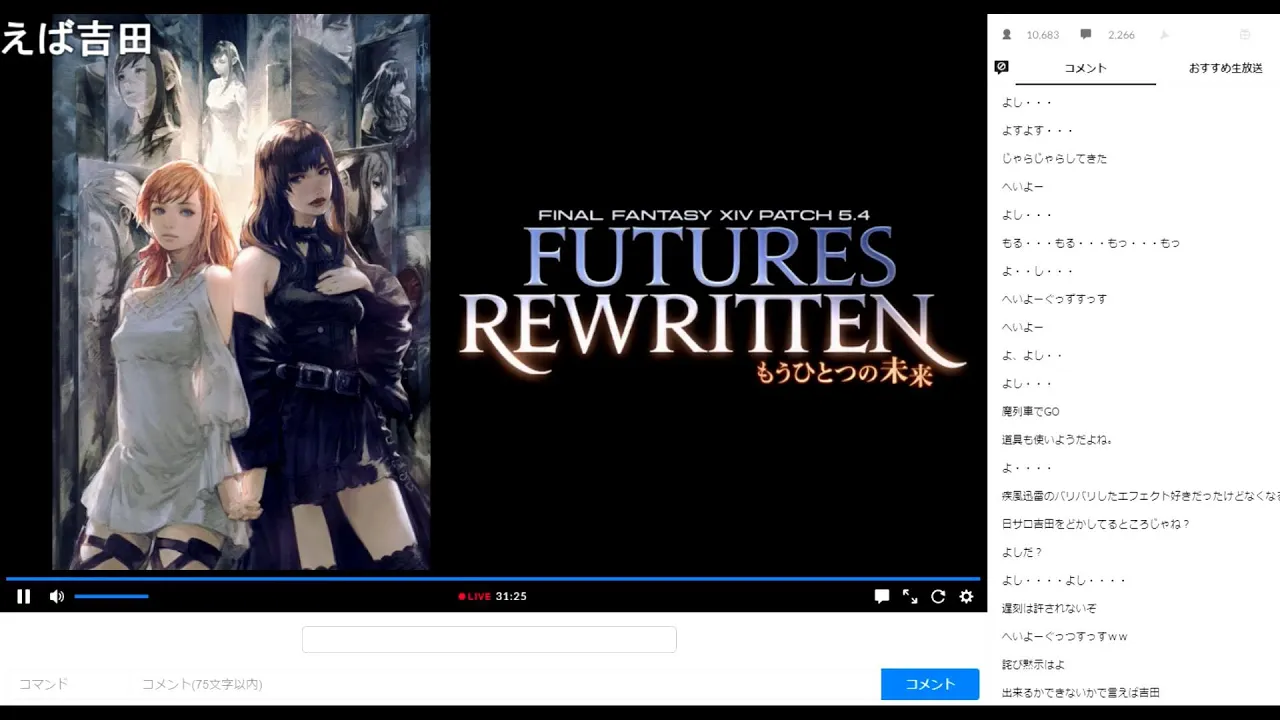Viewport: 1280px width, 720px height.
Task: Click the video artwork of two women
Action: tap(241, 292)
